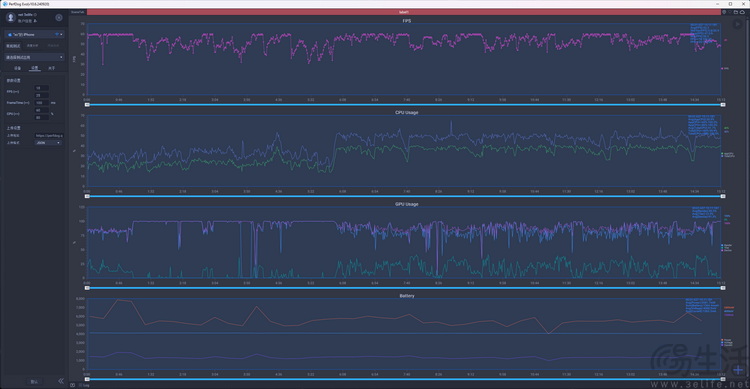
Task: Click the lower CPU threshold input field
Action: click(x=41, y=117)
